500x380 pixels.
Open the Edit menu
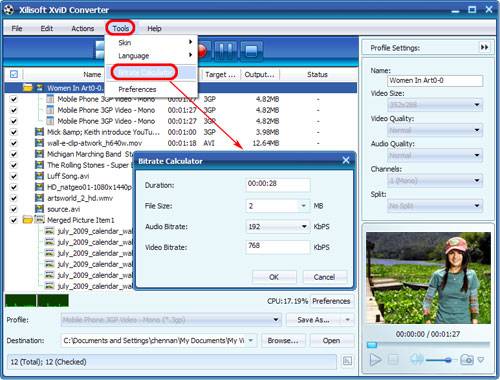pos(47,28)
